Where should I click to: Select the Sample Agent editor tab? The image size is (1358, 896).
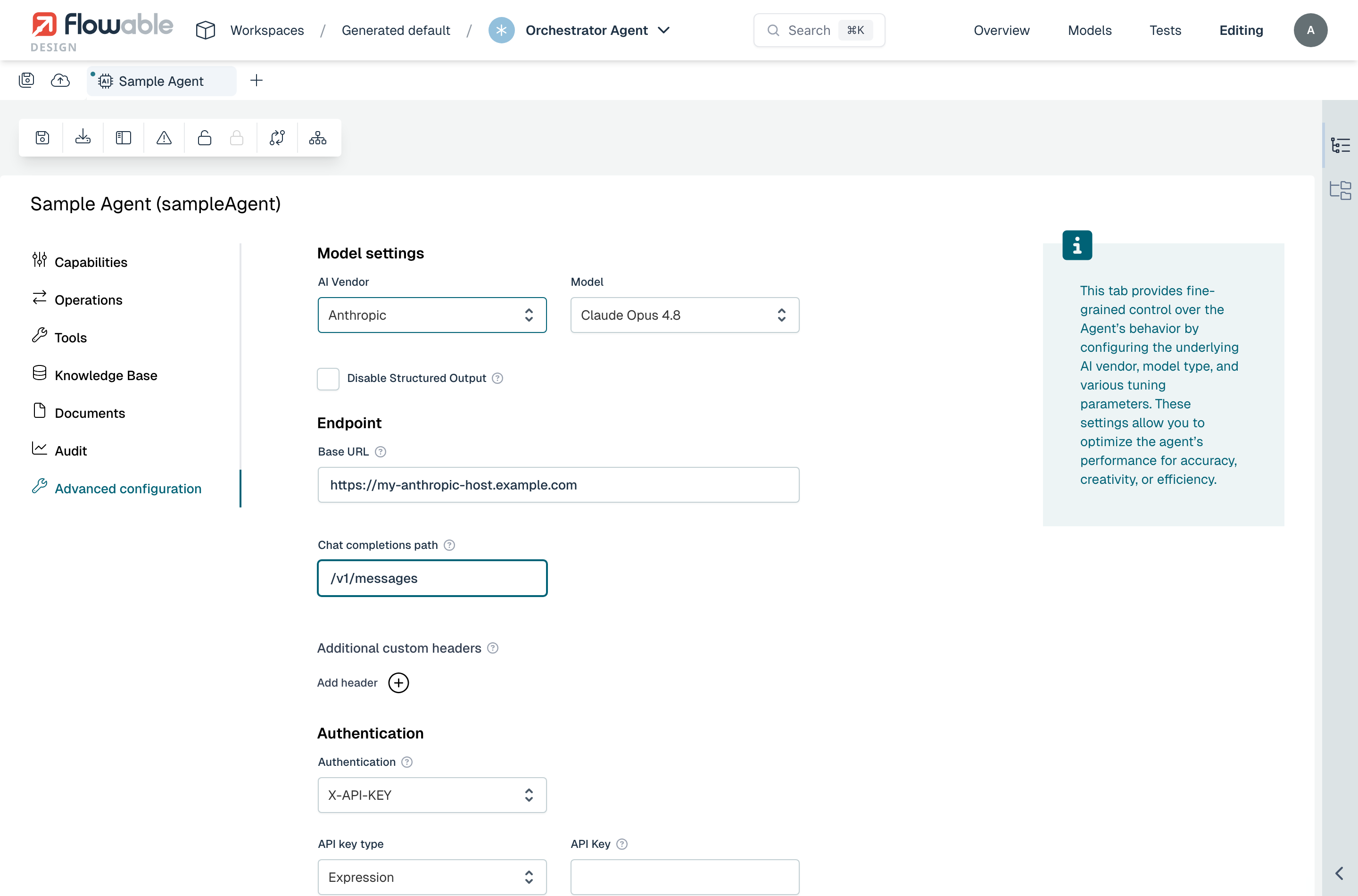pyautogui.click(x=162, y=81)
